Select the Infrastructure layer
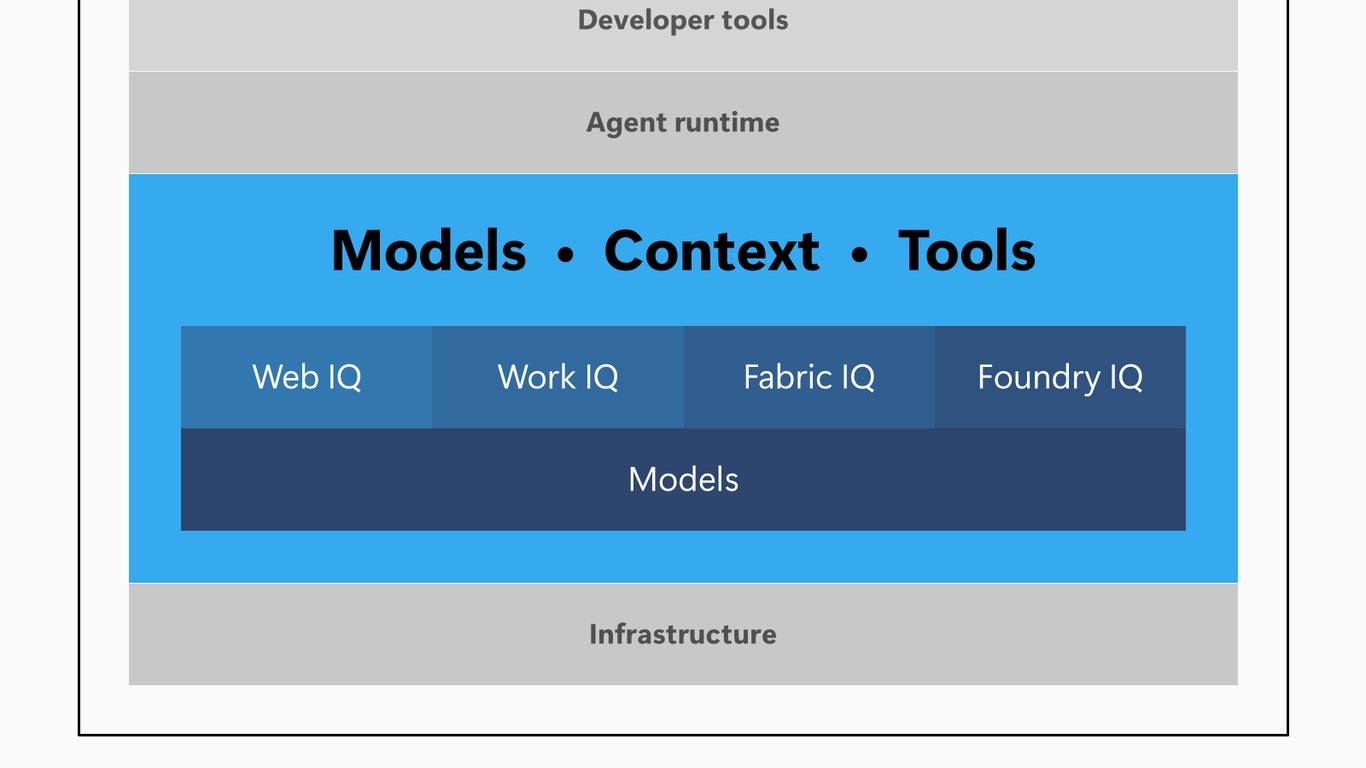Image resolution: width=1366 pixels, height=768 pixels. click(683, 634)
